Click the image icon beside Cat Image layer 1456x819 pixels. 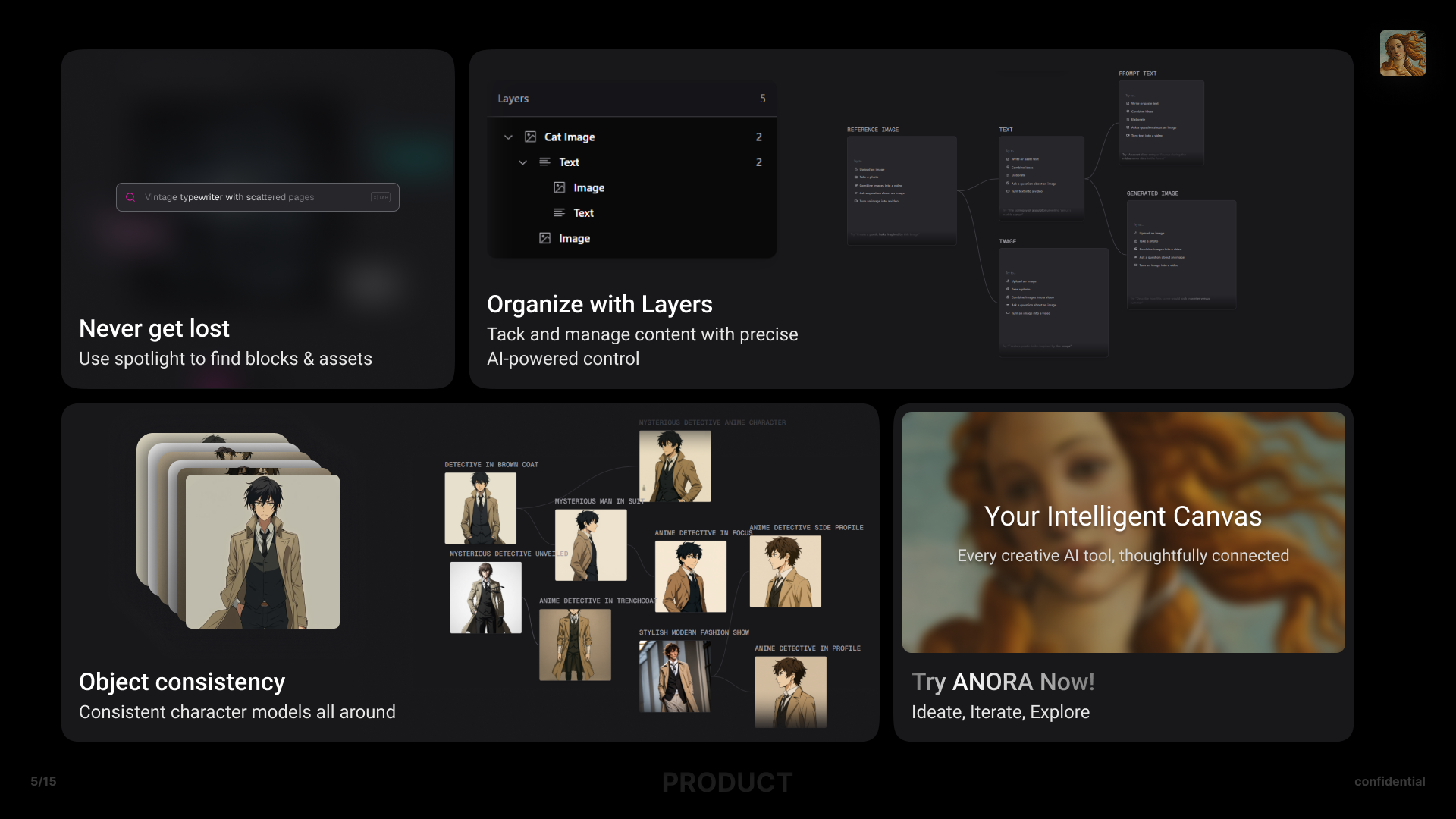click(531, 137)
